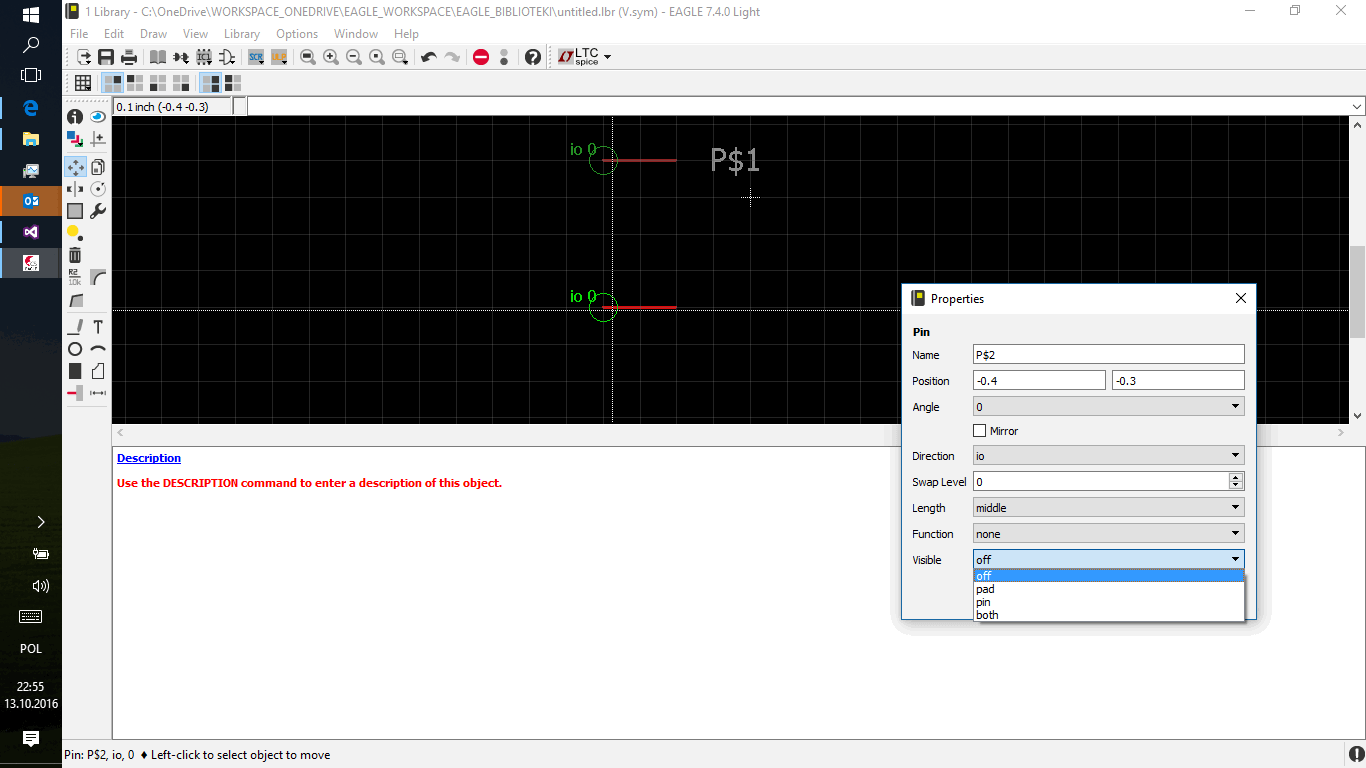This screenshot has height=768, width=1366.
Task: Select the Delete trash can tool
Action: pos(75,255)
